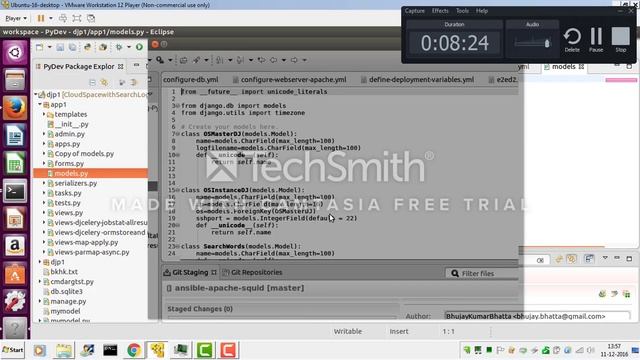This screenshot has height=360, width=640.
Task: Click Collapse All icon in Package Explorer
Action: (92, 82)
